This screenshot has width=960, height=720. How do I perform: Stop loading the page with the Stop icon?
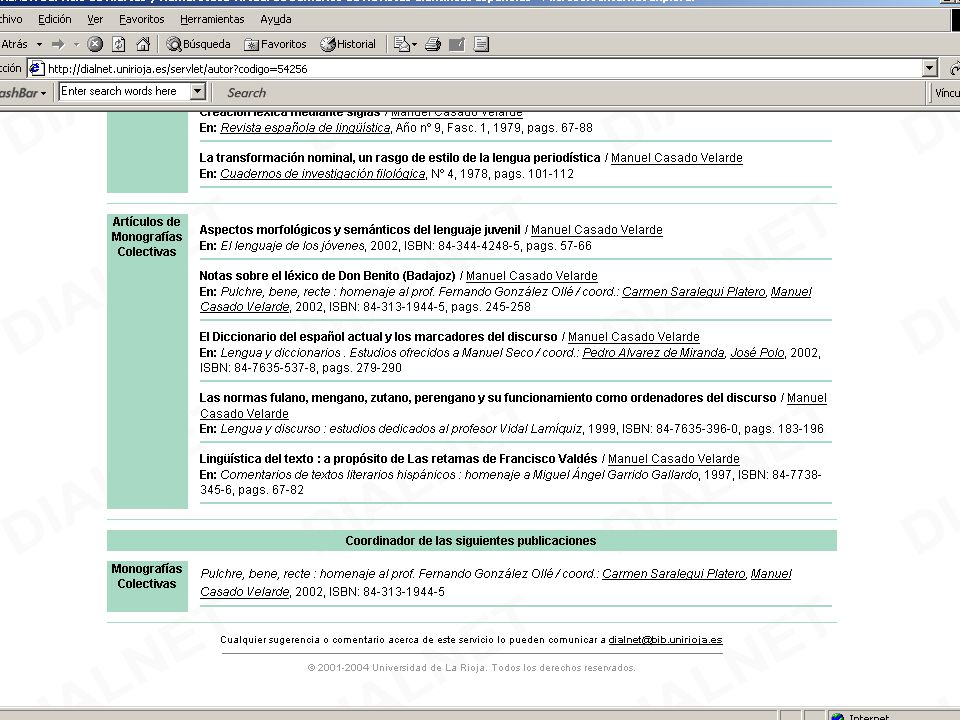(95, 44)
